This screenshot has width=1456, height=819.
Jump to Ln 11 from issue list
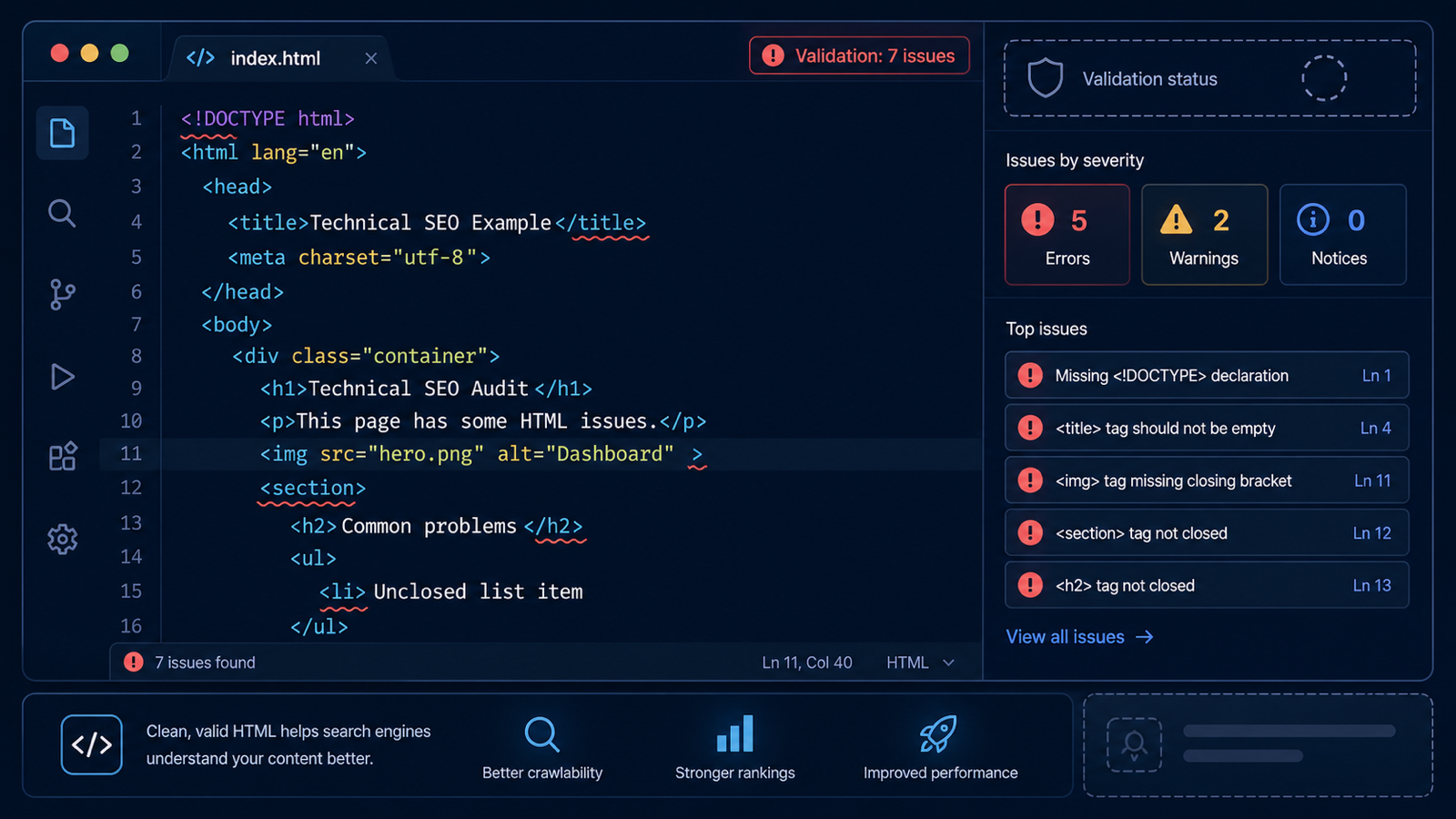tap(1372, 480)
